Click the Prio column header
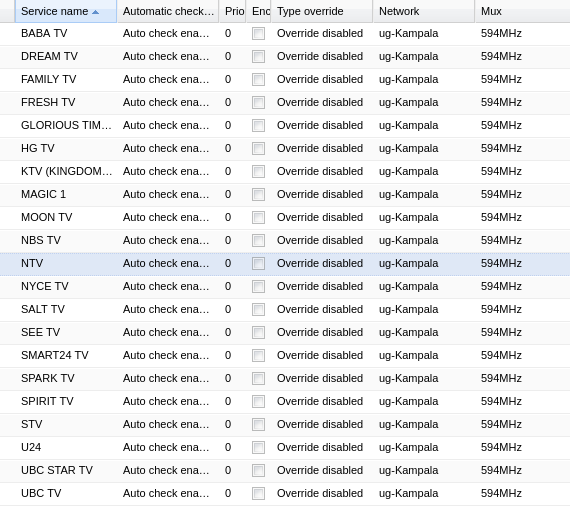This screenshot has height=506, width=570. [x=233, y=11]
